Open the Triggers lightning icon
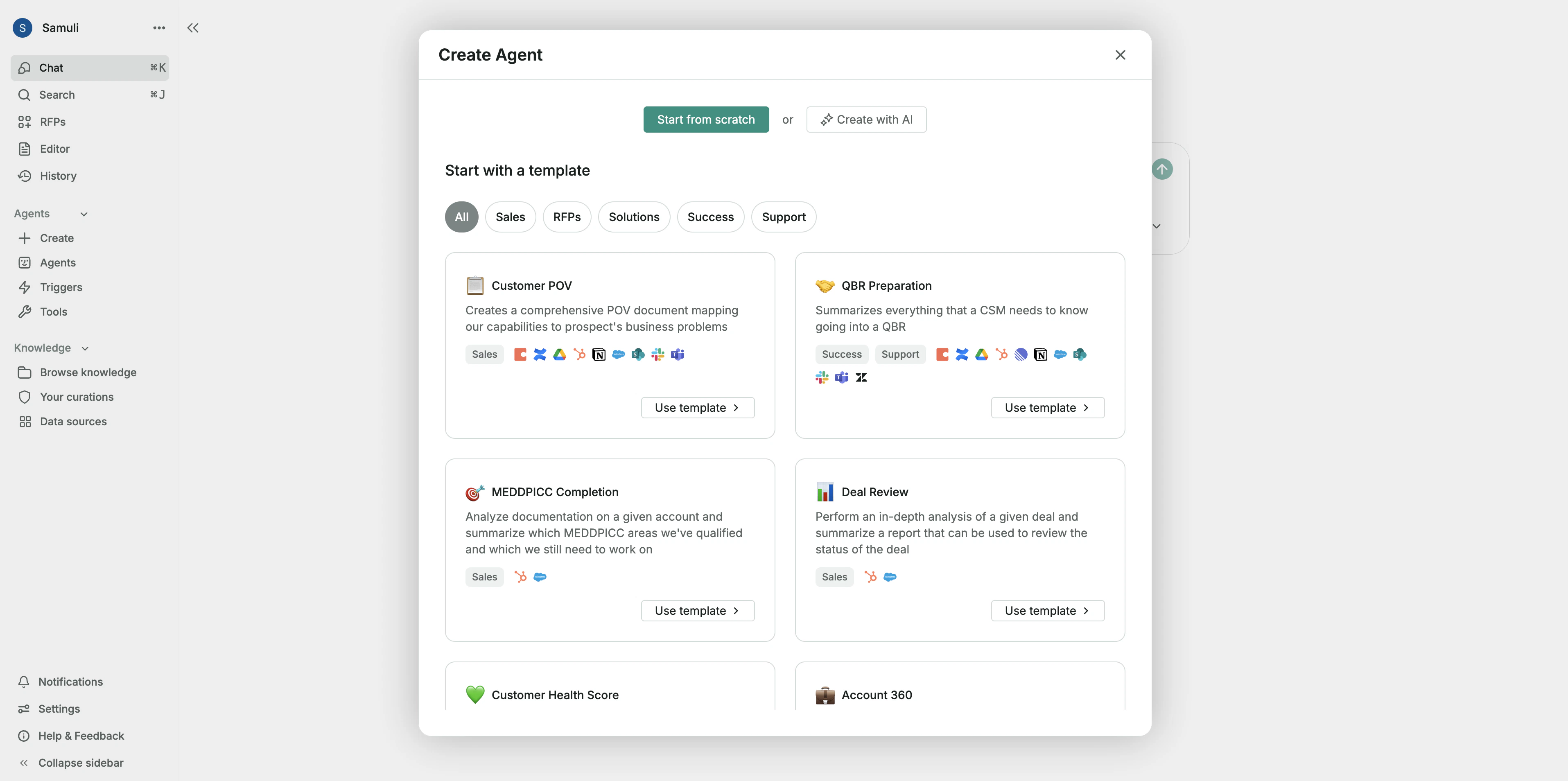Viewport: 1568px width, 781px height. click(24, 287)
